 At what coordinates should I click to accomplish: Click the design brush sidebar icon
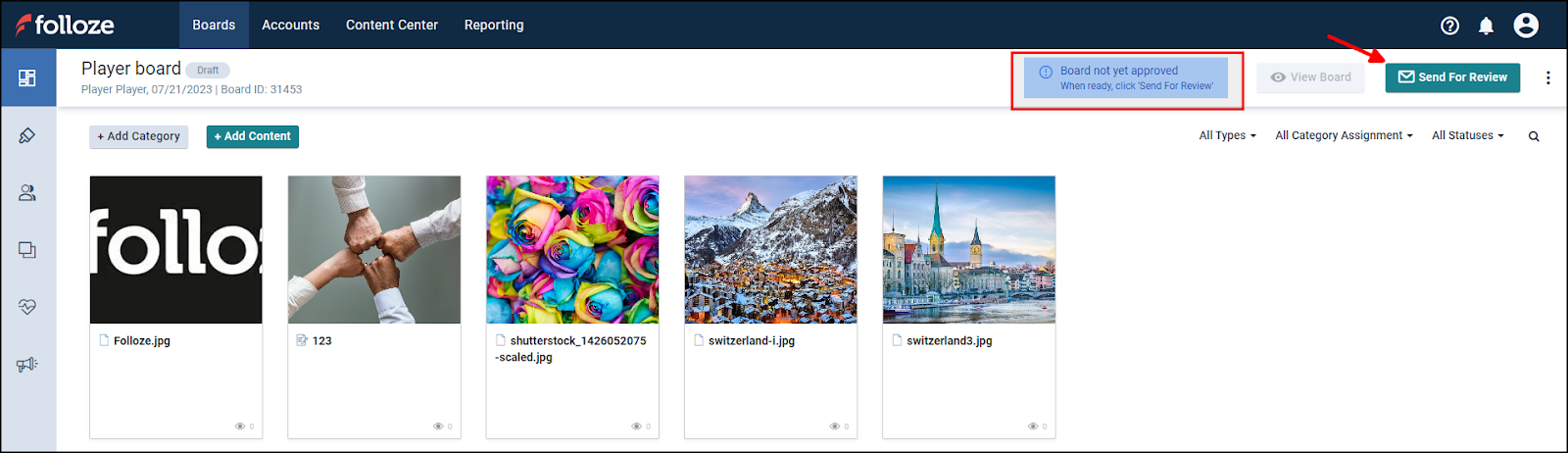click(x=27, y=135)
